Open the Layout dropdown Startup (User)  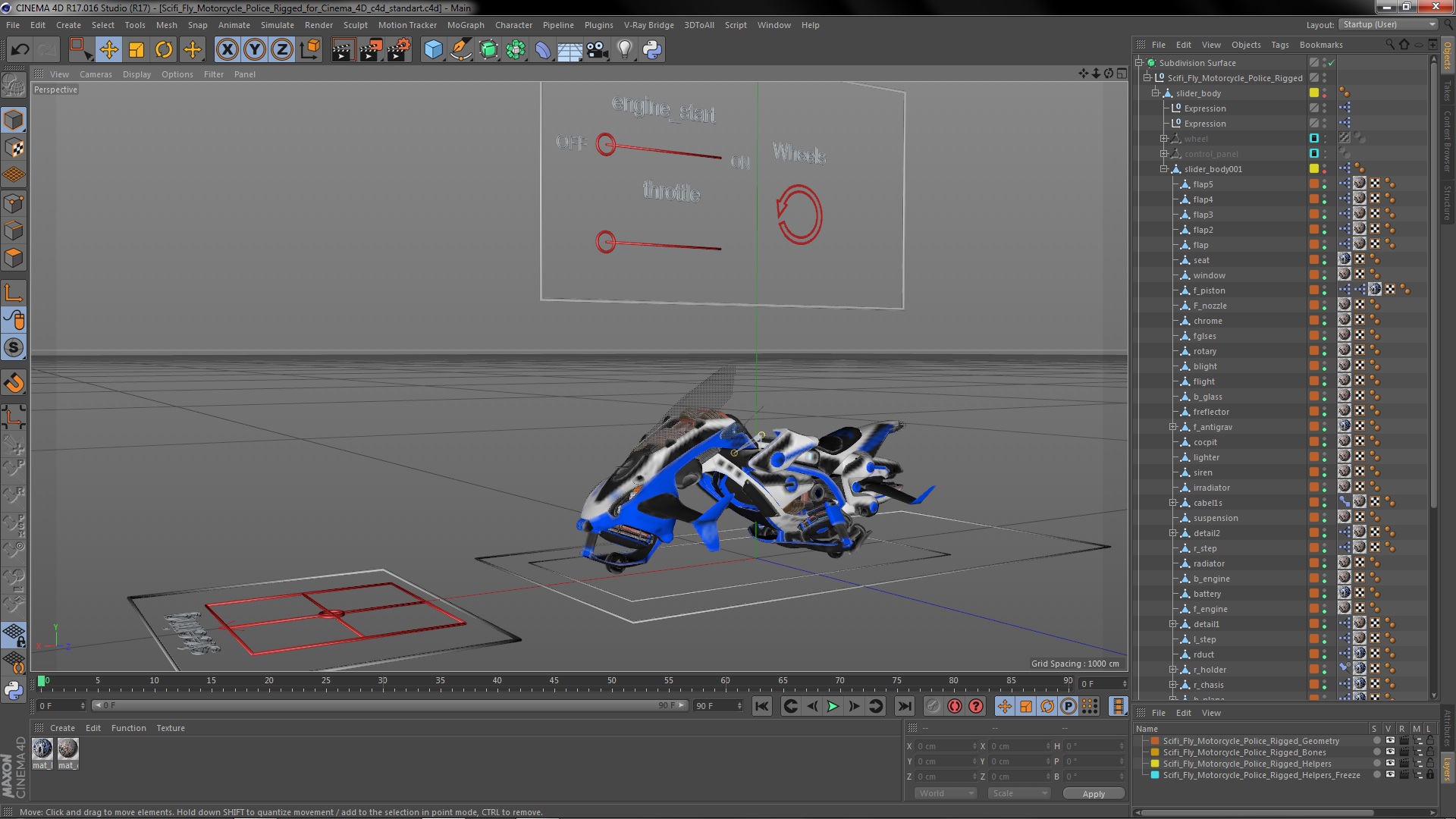tap(1388, 24)
